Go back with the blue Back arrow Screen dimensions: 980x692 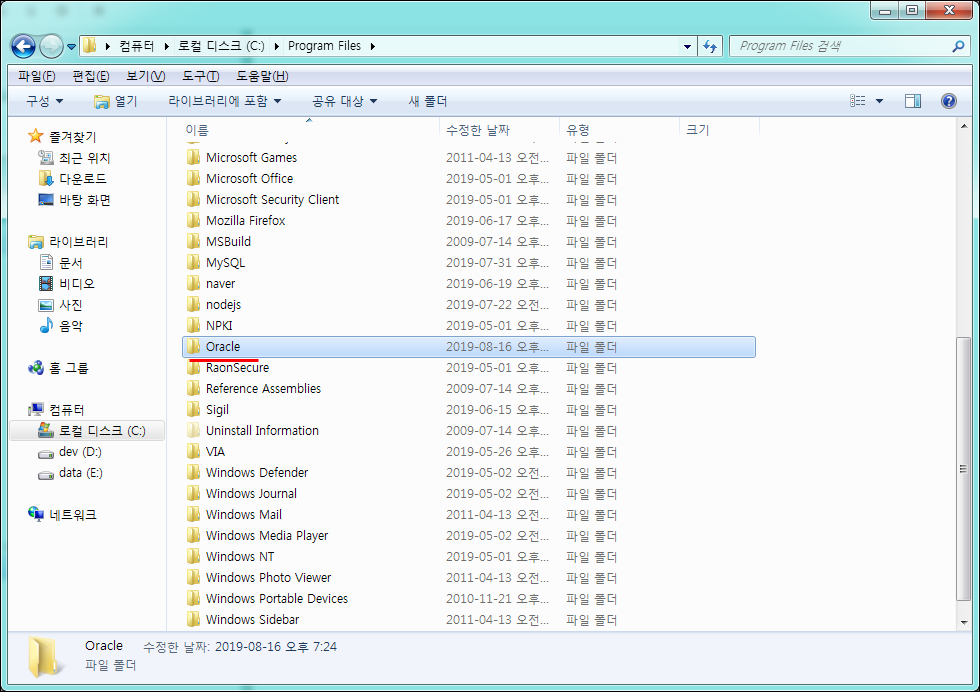(24, 46)
